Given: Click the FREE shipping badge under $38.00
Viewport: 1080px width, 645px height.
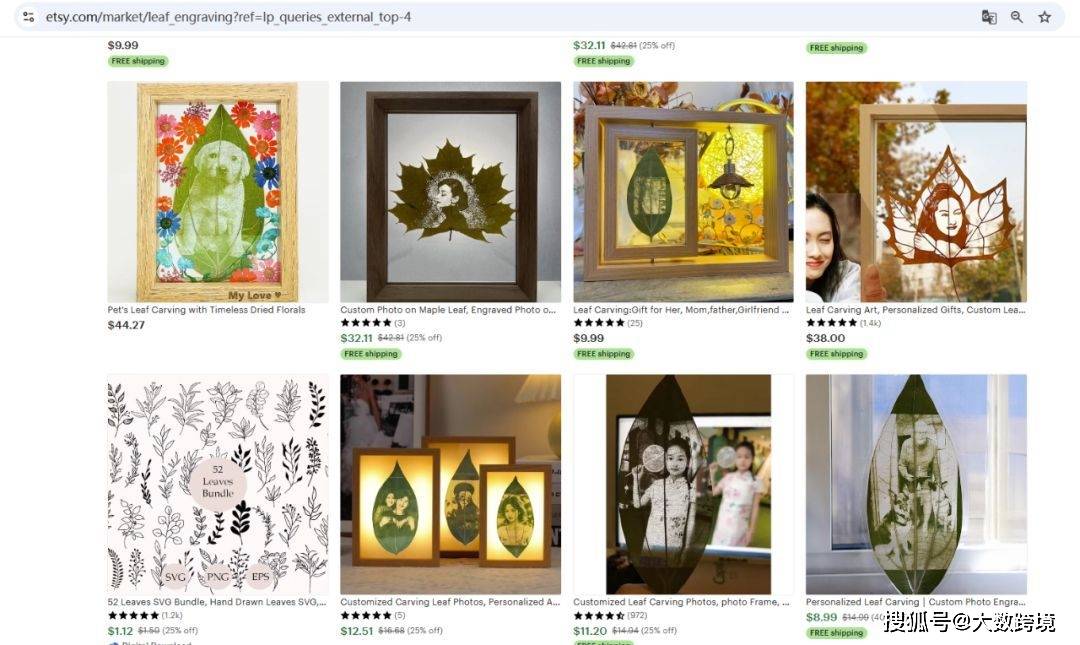Looking at the screenshot, I should point(836,354).
